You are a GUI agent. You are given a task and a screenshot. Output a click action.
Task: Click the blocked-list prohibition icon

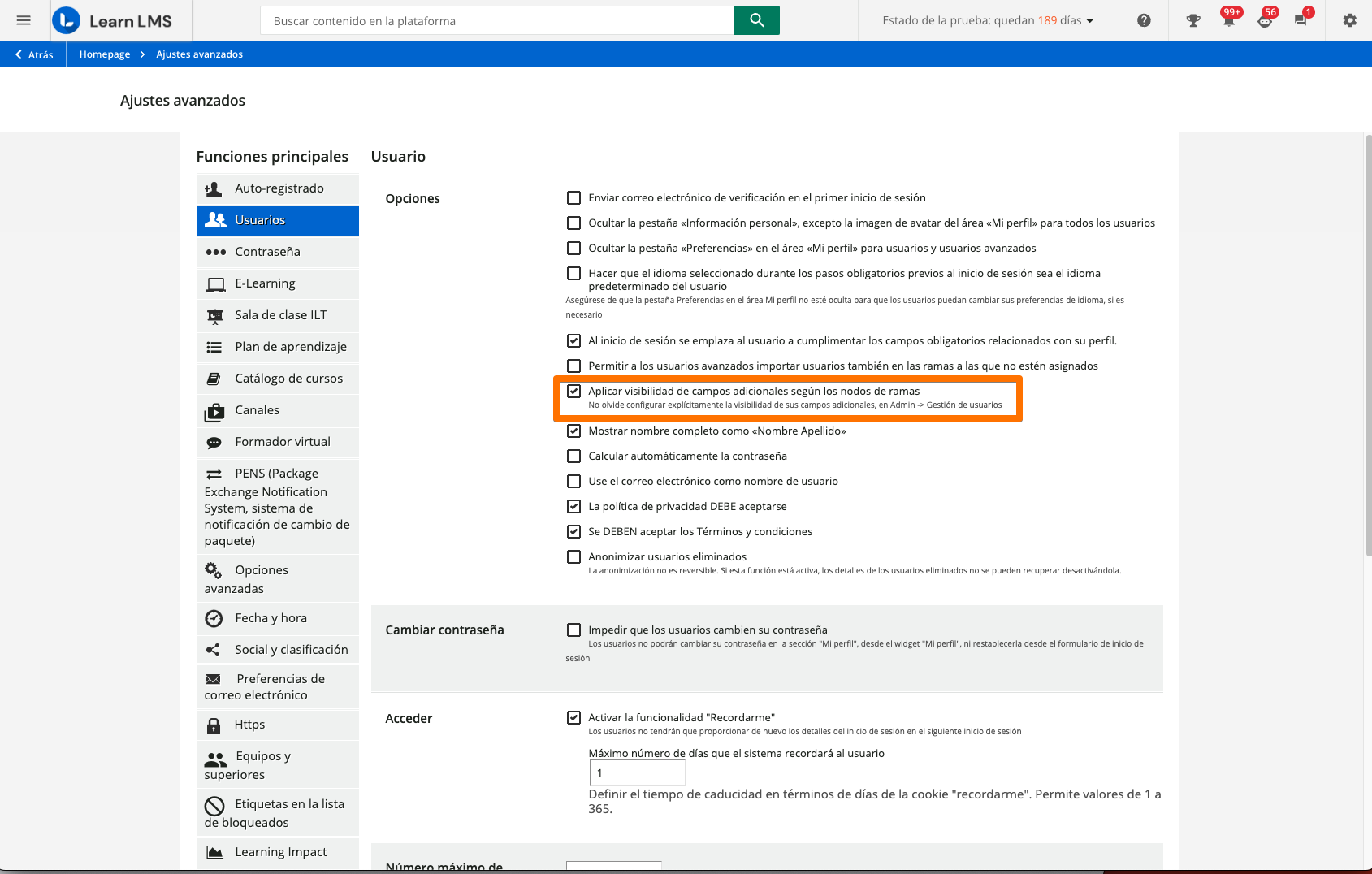214,806
